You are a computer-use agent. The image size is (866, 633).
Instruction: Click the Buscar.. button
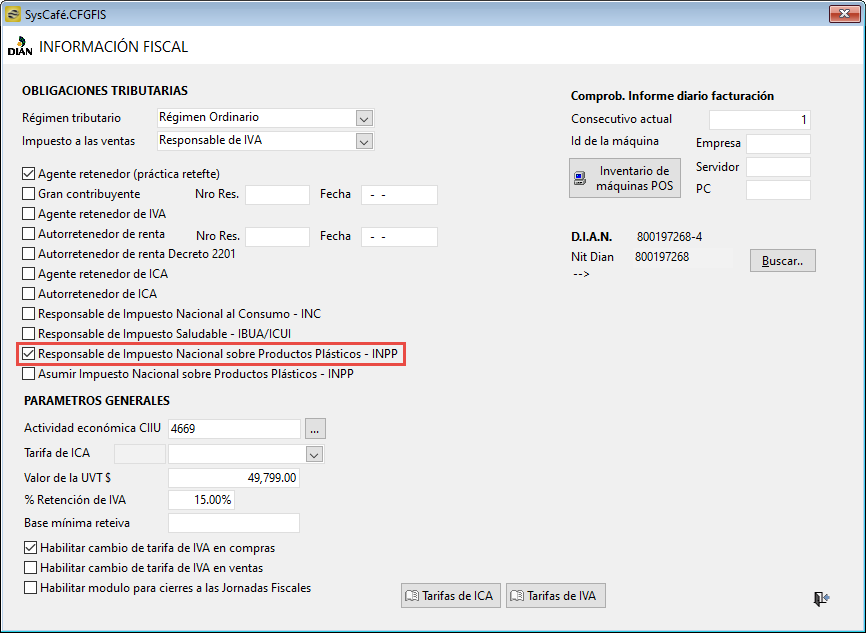click(x=783, y=261)
